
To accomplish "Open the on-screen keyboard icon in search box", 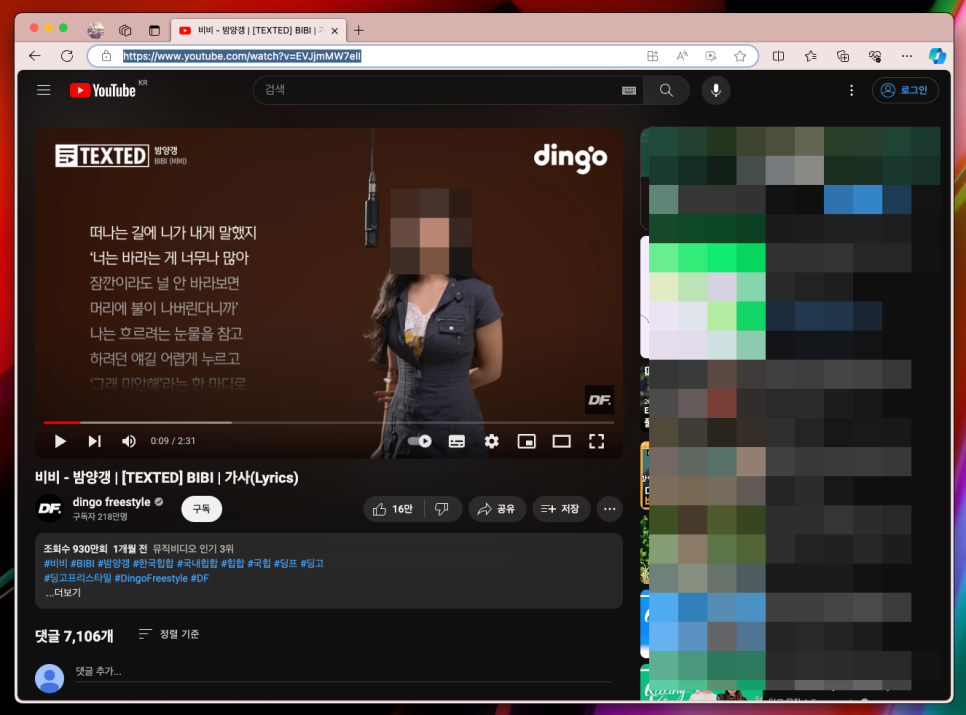I will (629, 91).
